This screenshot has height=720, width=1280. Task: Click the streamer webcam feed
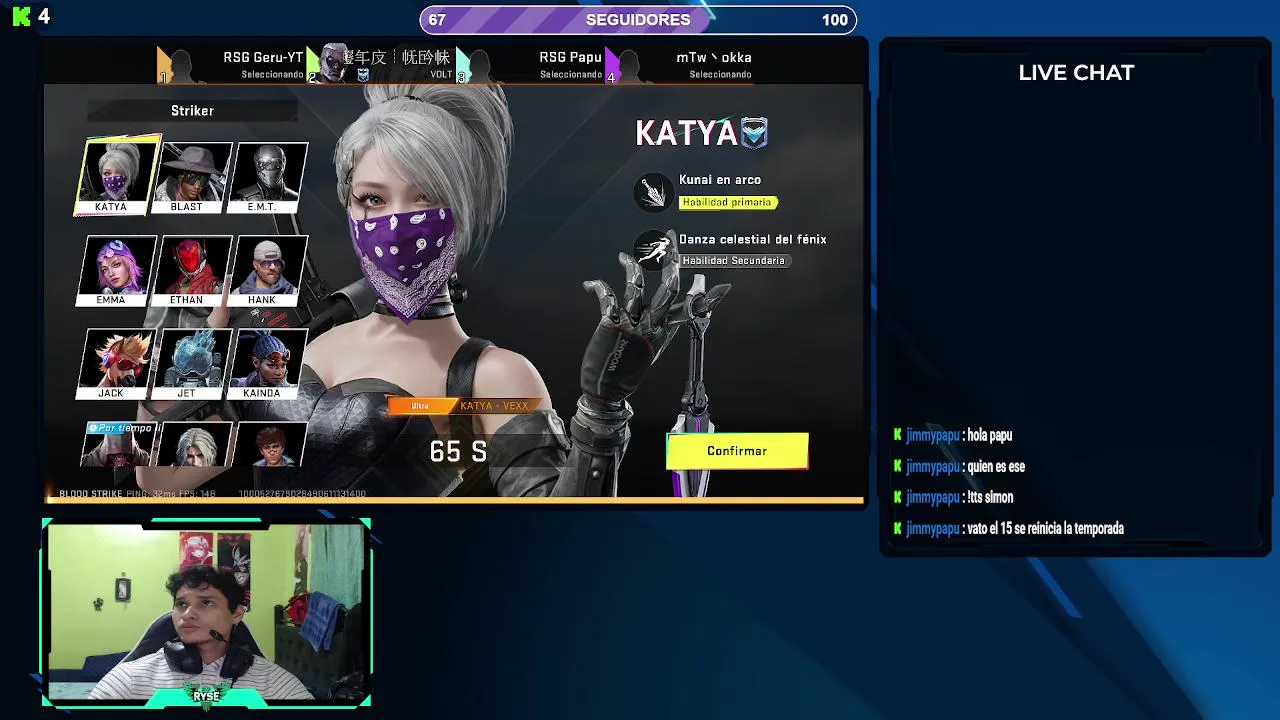pos(207,612)
